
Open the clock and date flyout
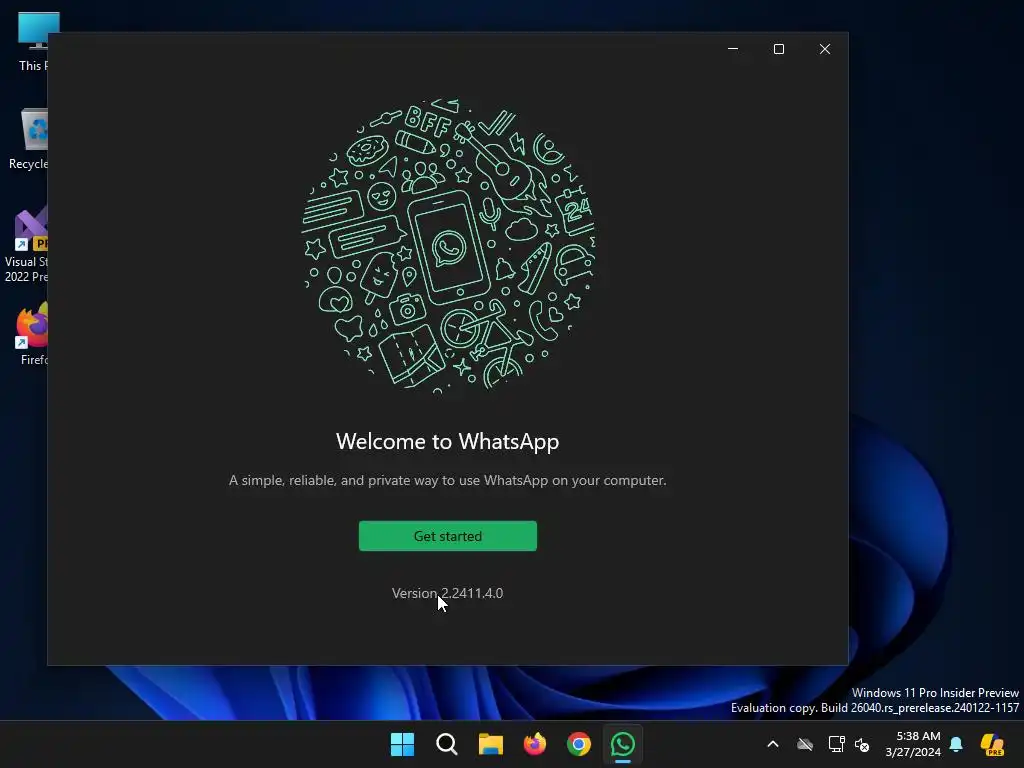point(913,744)
